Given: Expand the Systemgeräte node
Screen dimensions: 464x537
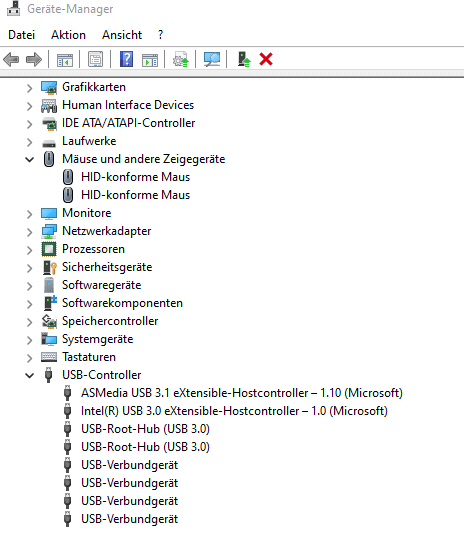Looking at the screenshot, I should click(x=29, y=340).
